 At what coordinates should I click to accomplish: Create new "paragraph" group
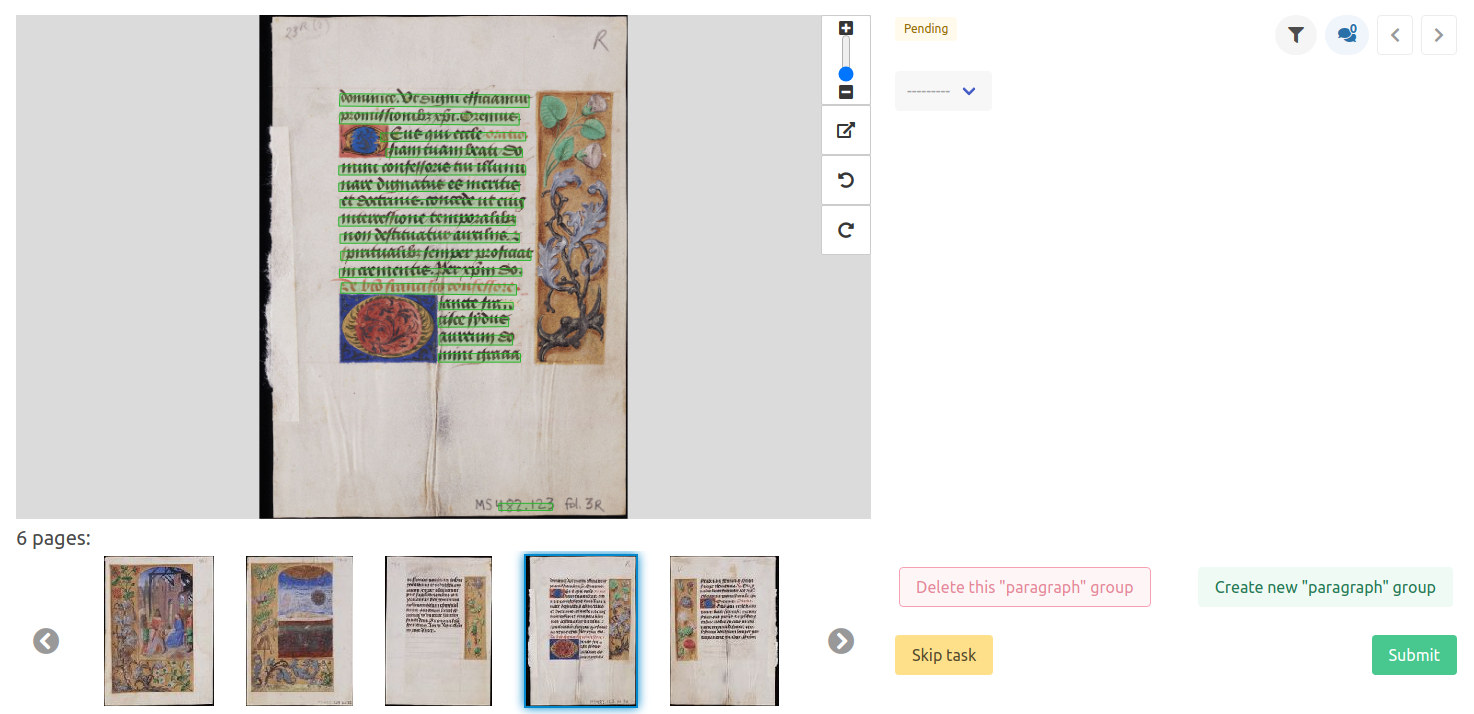[x=1325, y=587]
